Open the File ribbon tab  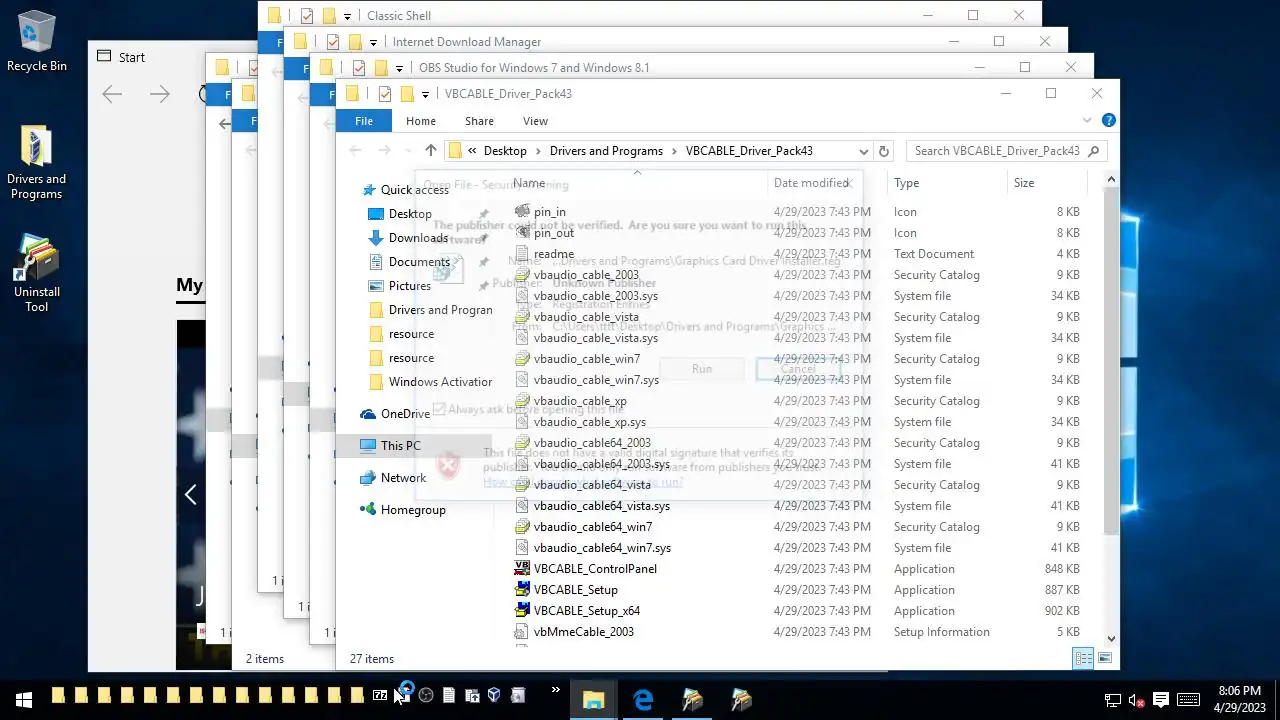(x=364, y=120)
